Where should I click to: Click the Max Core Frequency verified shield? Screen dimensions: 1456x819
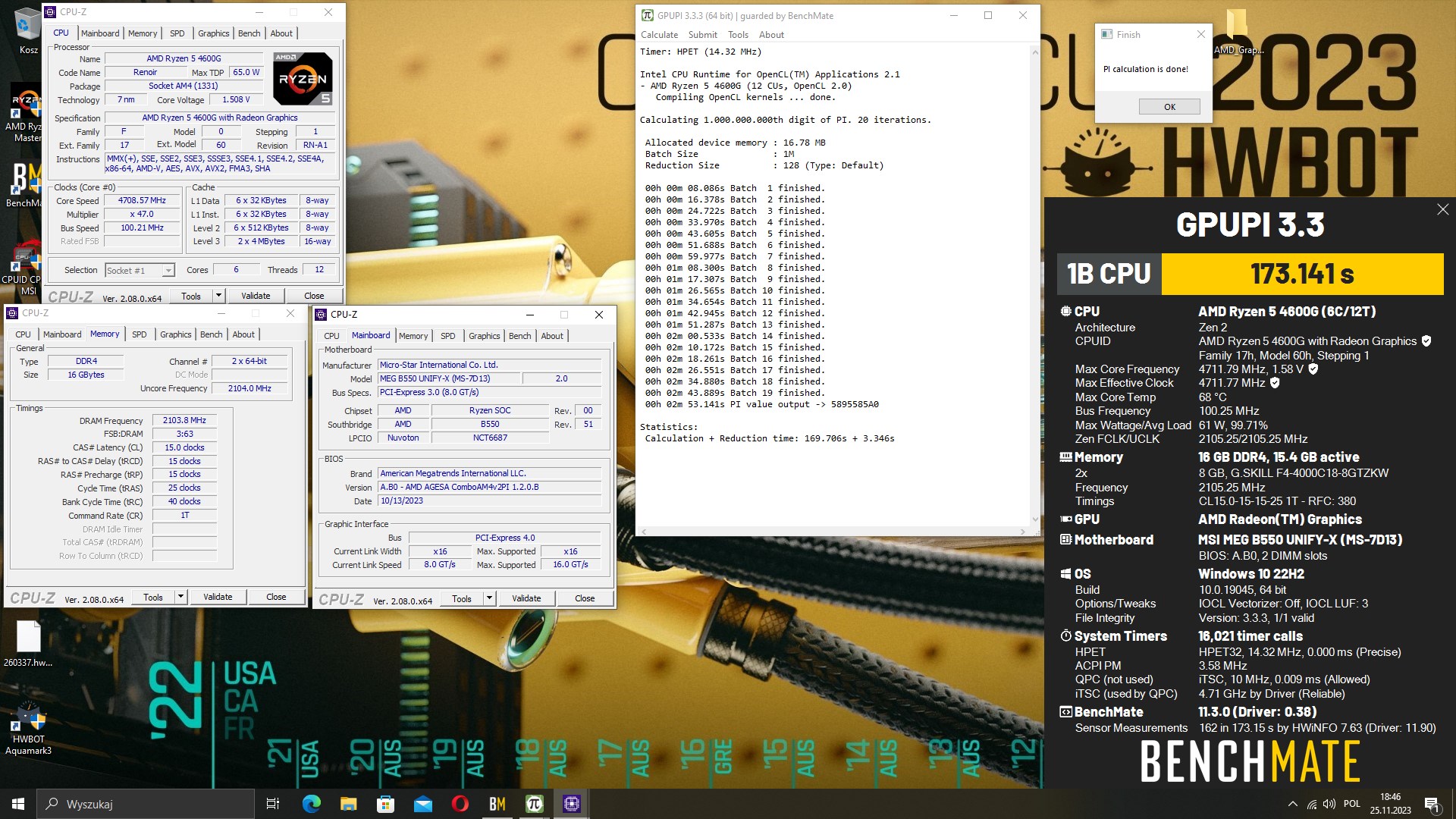[x=1313, y=369]
